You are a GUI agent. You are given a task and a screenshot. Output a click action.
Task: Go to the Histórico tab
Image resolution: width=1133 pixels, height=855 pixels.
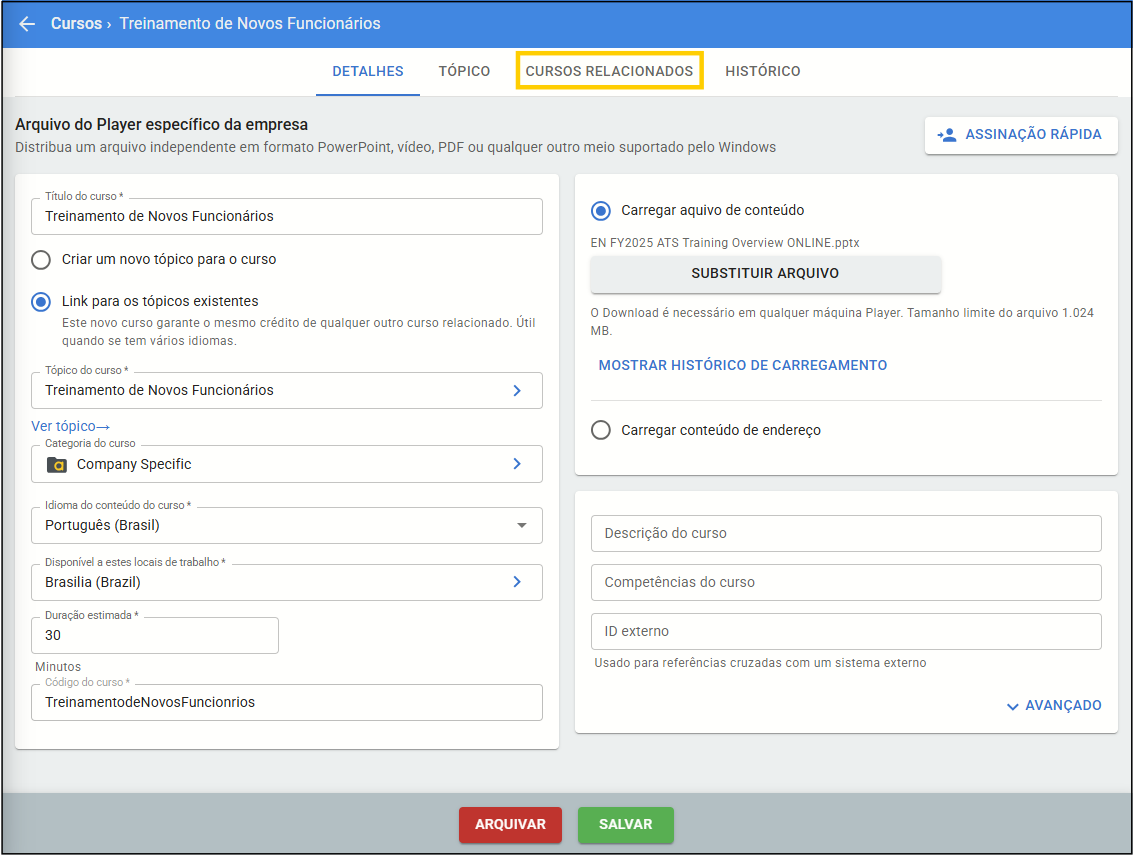pyautogui.click(x=762, y=71)
